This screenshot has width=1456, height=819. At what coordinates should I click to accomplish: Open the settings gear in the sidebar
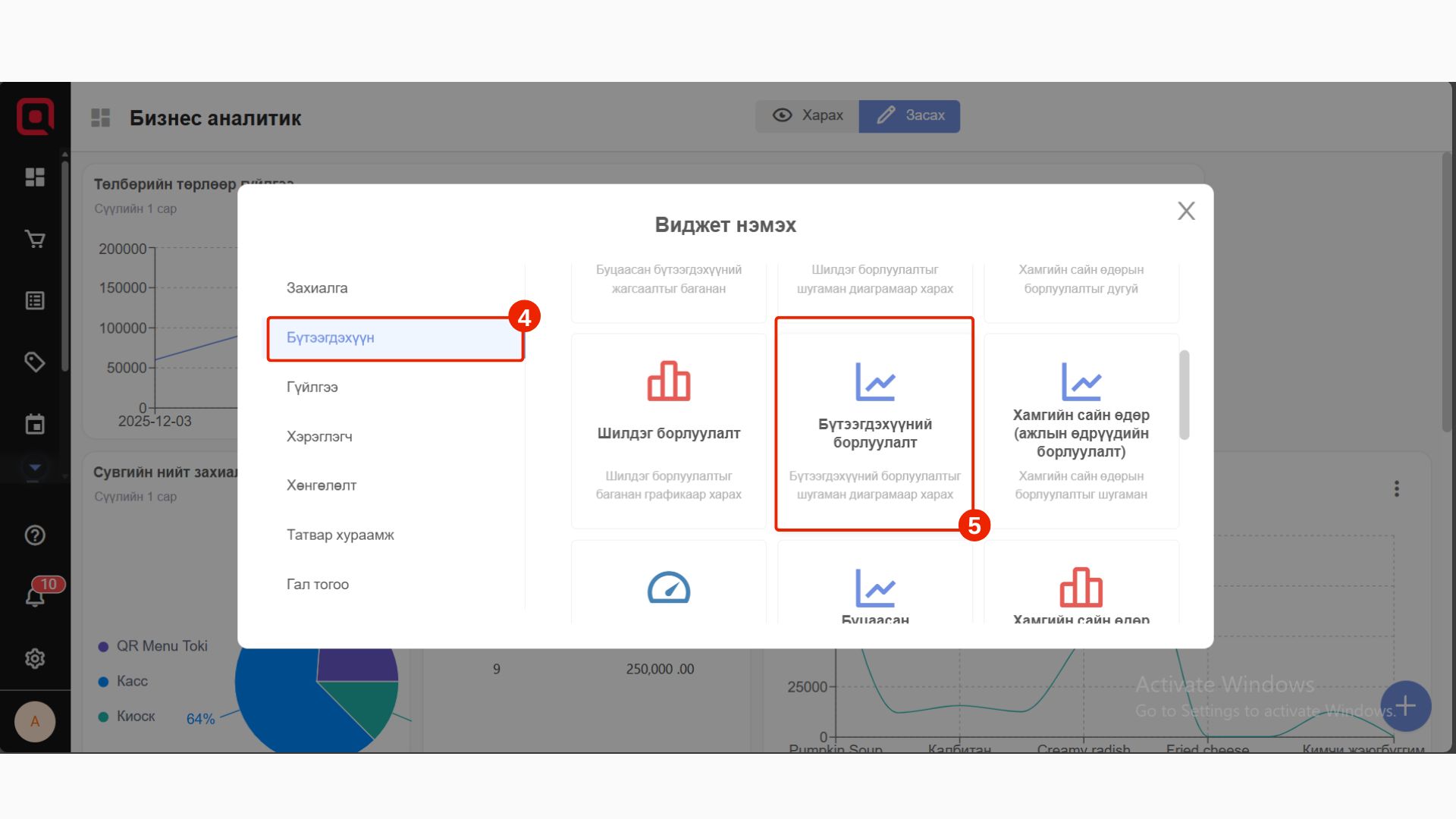[x=35, y=658]
